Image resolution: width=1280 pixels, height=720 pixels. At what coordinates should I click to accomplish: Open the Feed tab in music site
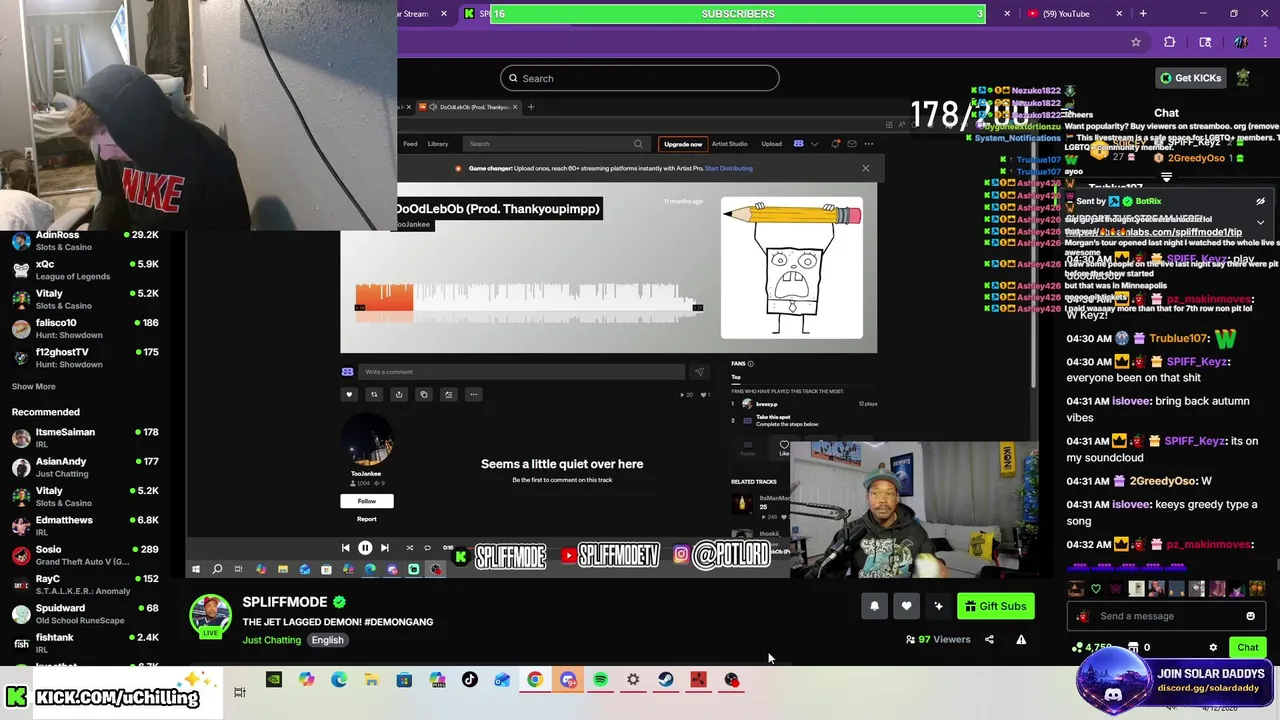point(410,144)
